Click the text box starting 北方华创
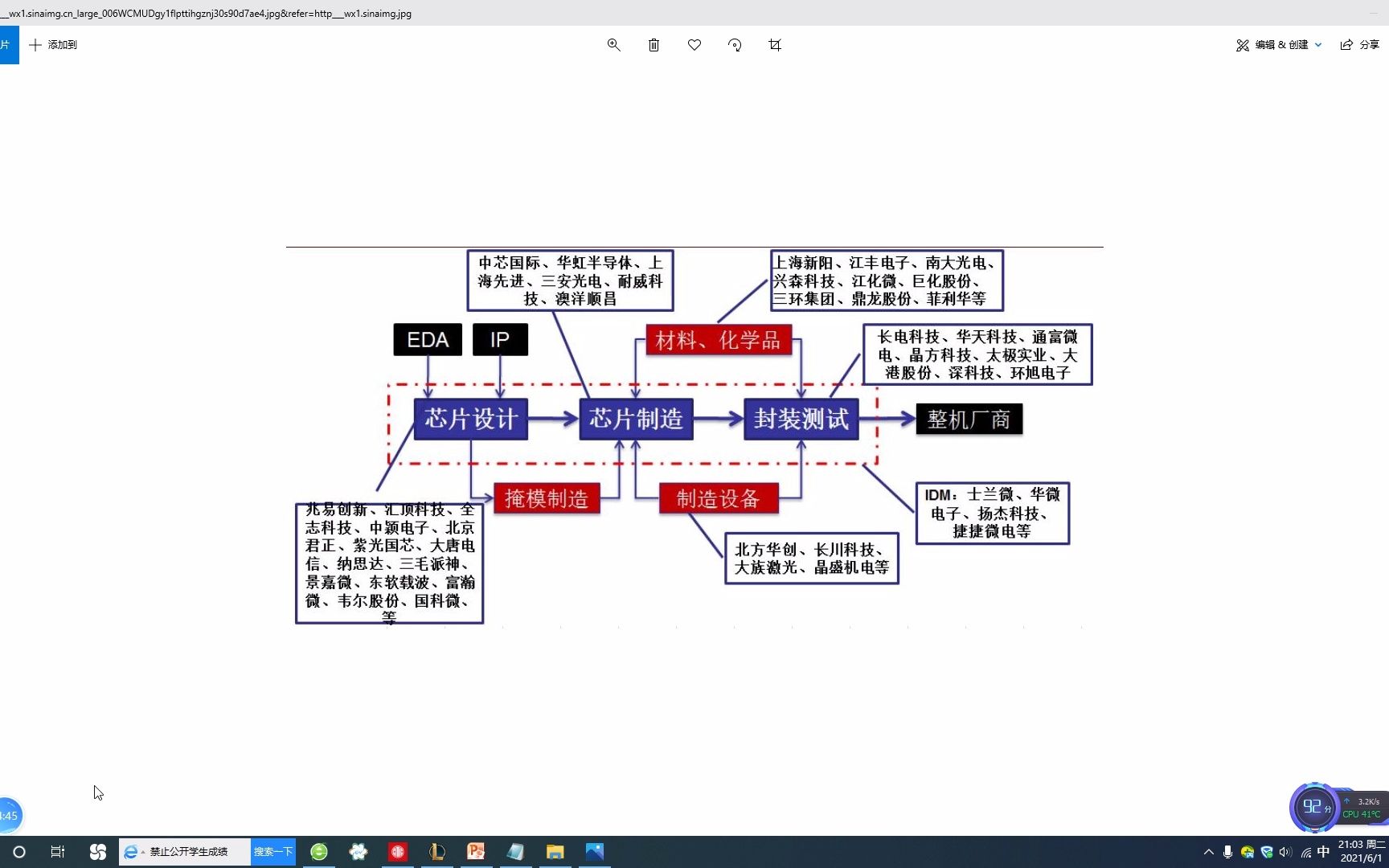1389x868 pixels. 812,558
